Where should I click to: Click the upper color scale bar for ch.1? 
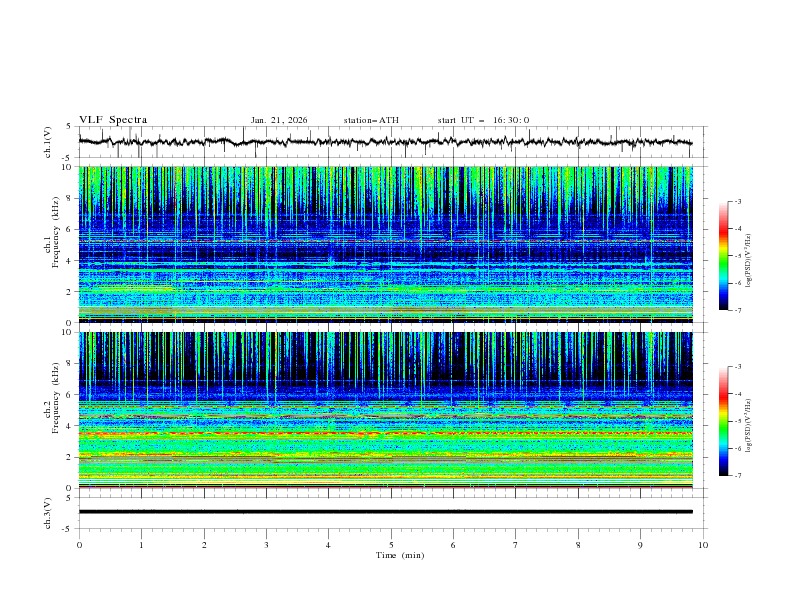point(723,256)
